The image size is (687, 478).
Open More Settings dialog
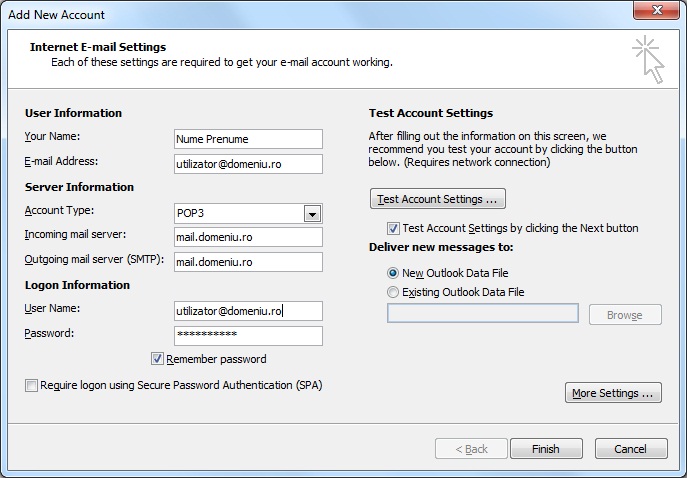(x=613, y=393)
